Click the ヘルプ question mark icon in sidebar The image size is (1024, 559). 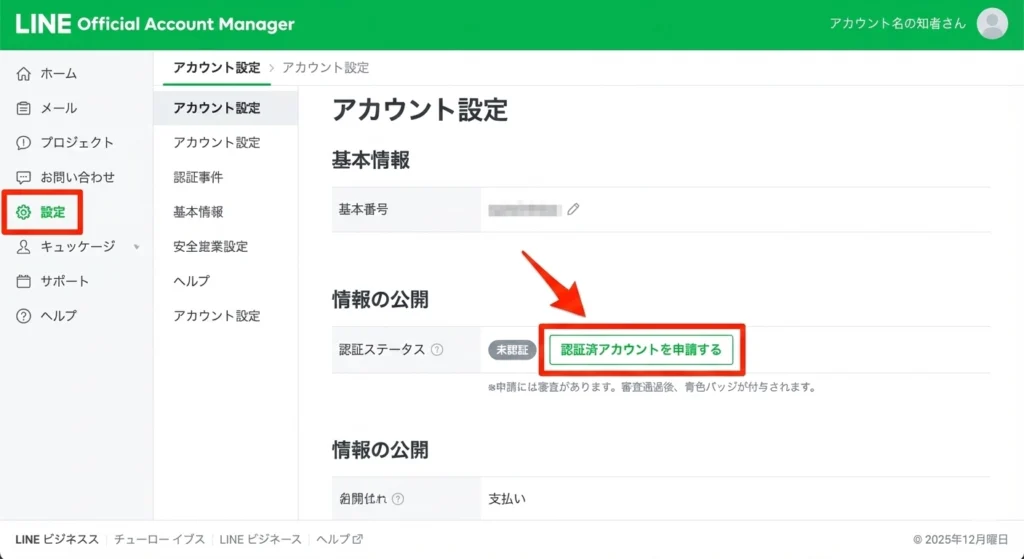coord(24,316)
